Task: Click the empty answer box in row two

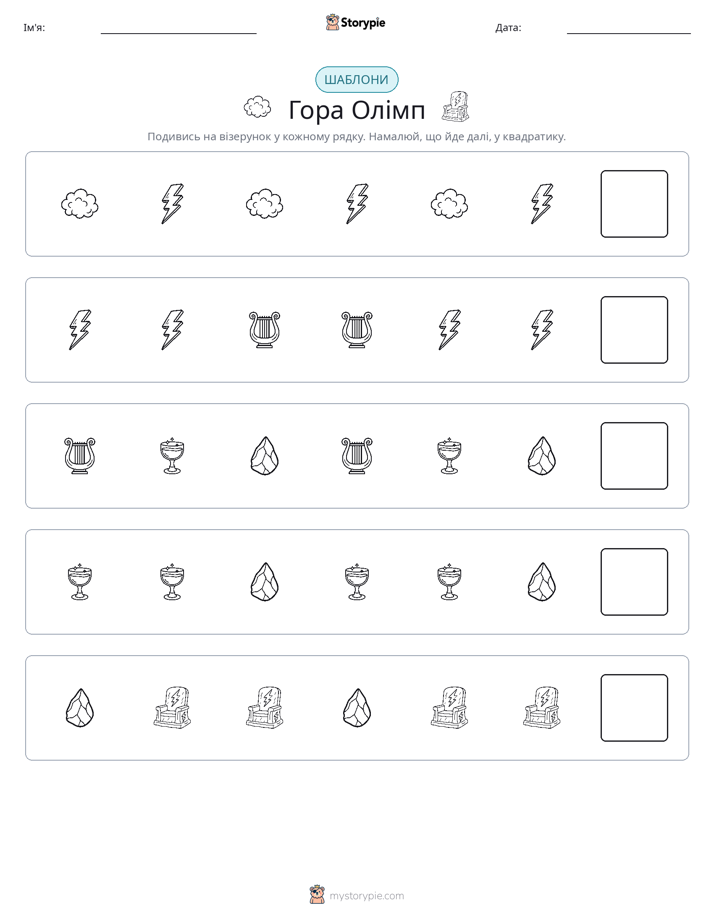Action: [x=634, y=330]
